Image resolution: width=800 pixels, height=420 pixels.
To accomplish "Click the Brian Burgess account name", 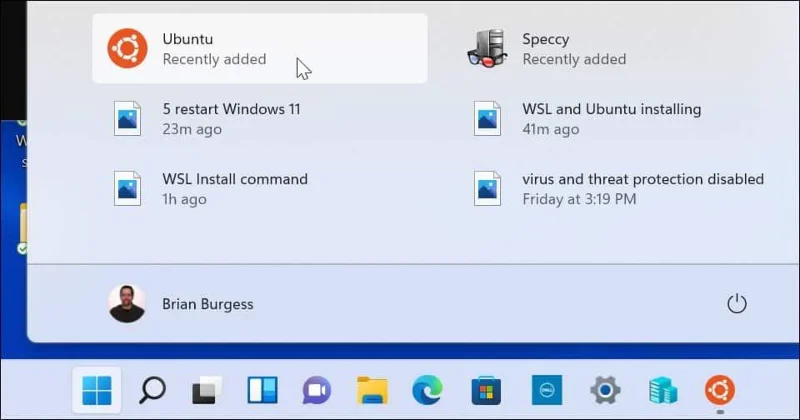I will (x=208, y=304).
